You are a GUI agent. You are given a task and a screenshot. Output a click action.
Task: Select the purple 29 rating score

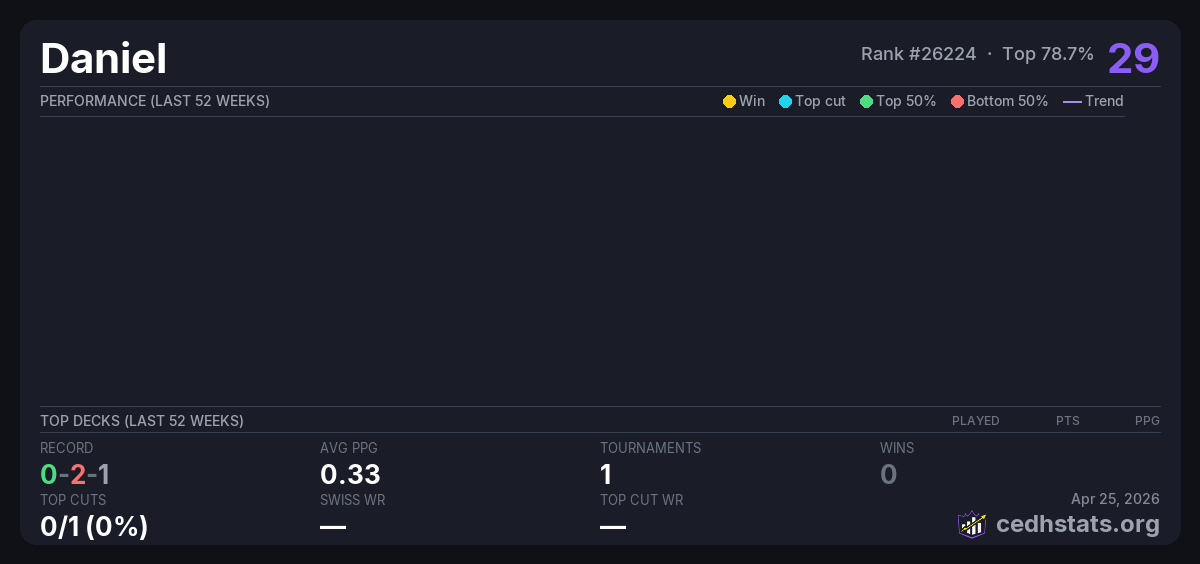point(1133,58)
